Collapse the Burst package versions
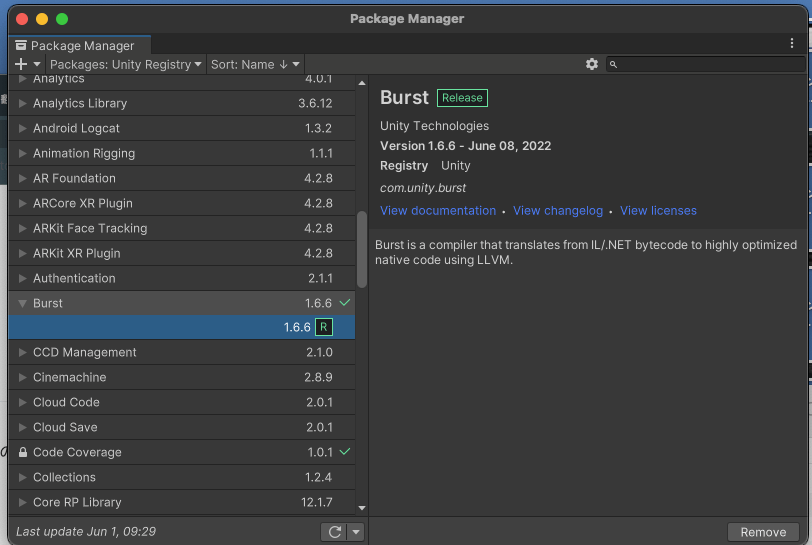The width and height of the screenshot is (812, 545). point(22,304)
